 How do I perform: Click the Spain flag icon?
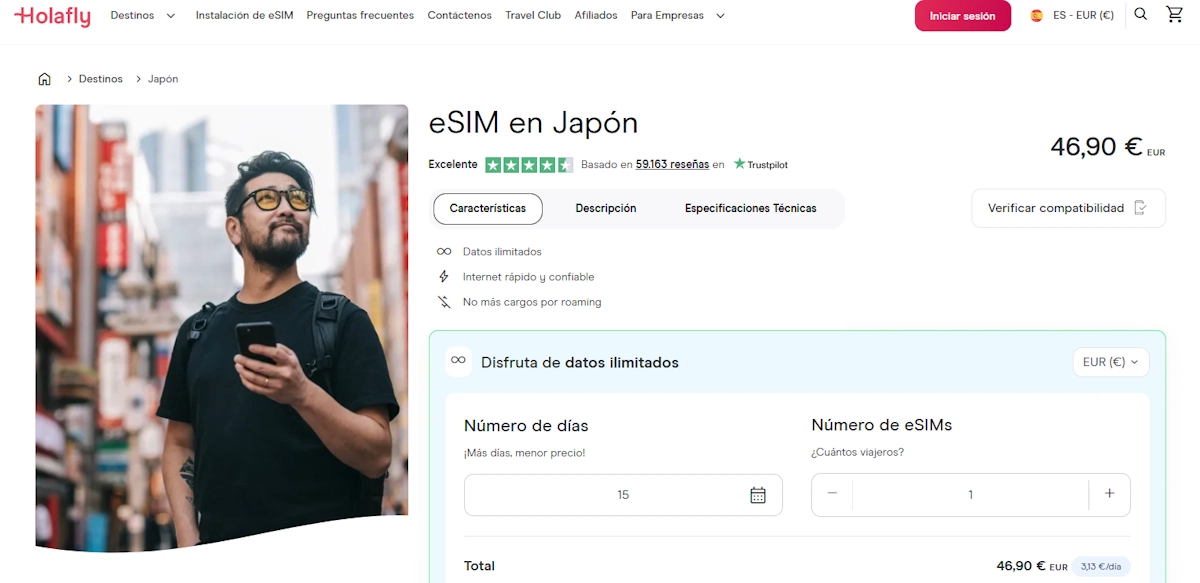pyautogui.click(x=1037, y=16)
